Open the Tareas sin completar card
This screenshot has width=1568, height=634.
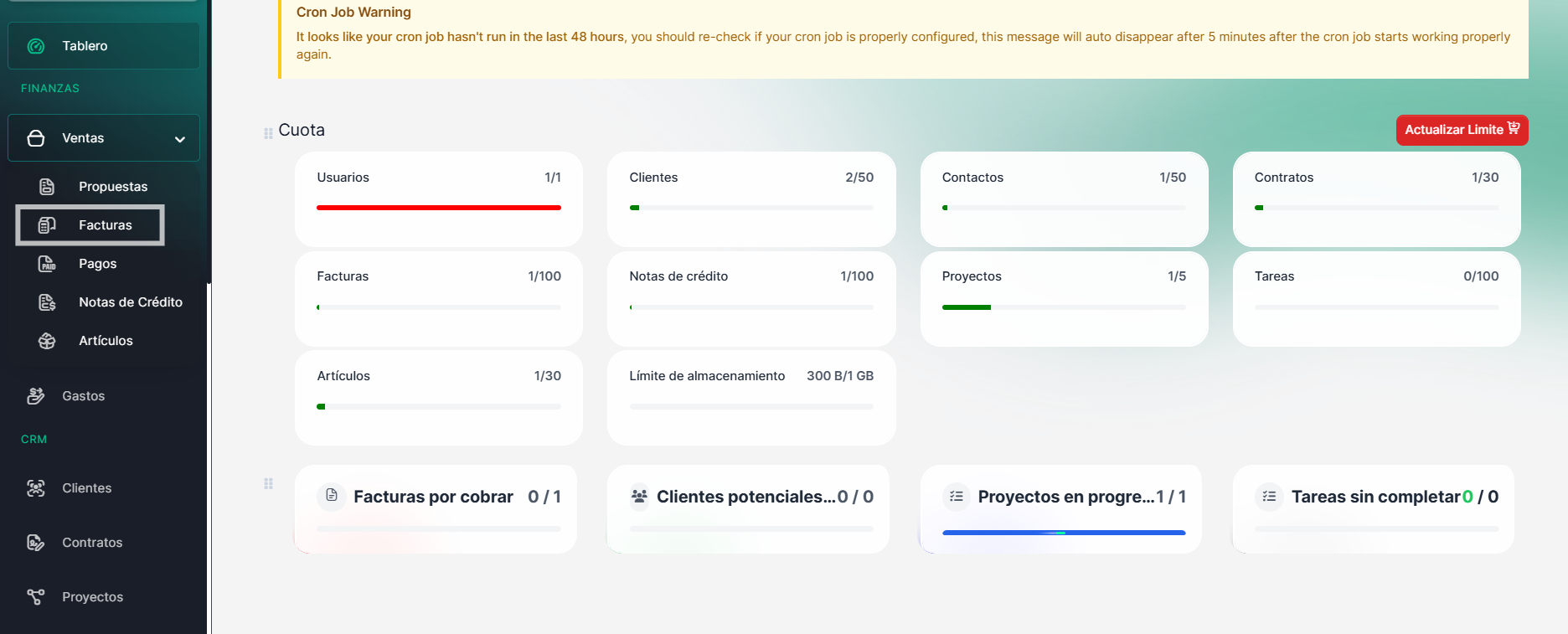point(1374,508)
